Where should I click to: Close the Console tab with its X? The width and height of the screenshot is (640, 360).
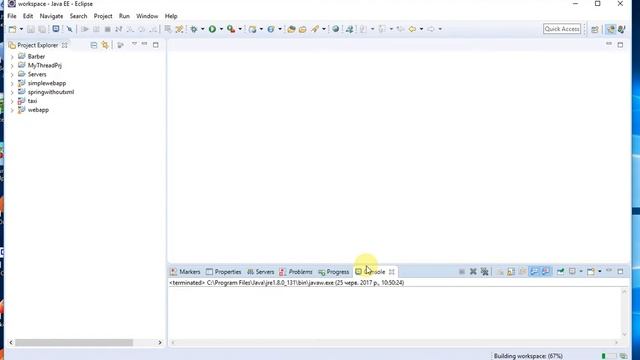[x=391, y=272]
